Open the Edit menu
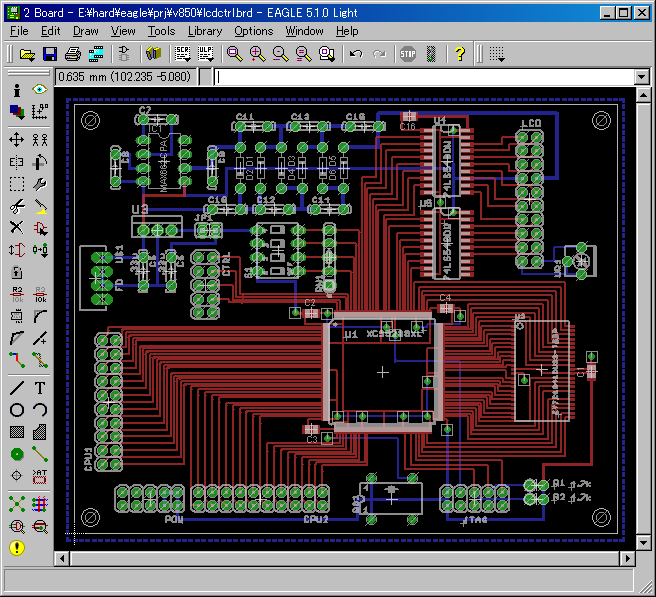 point(50,31)
